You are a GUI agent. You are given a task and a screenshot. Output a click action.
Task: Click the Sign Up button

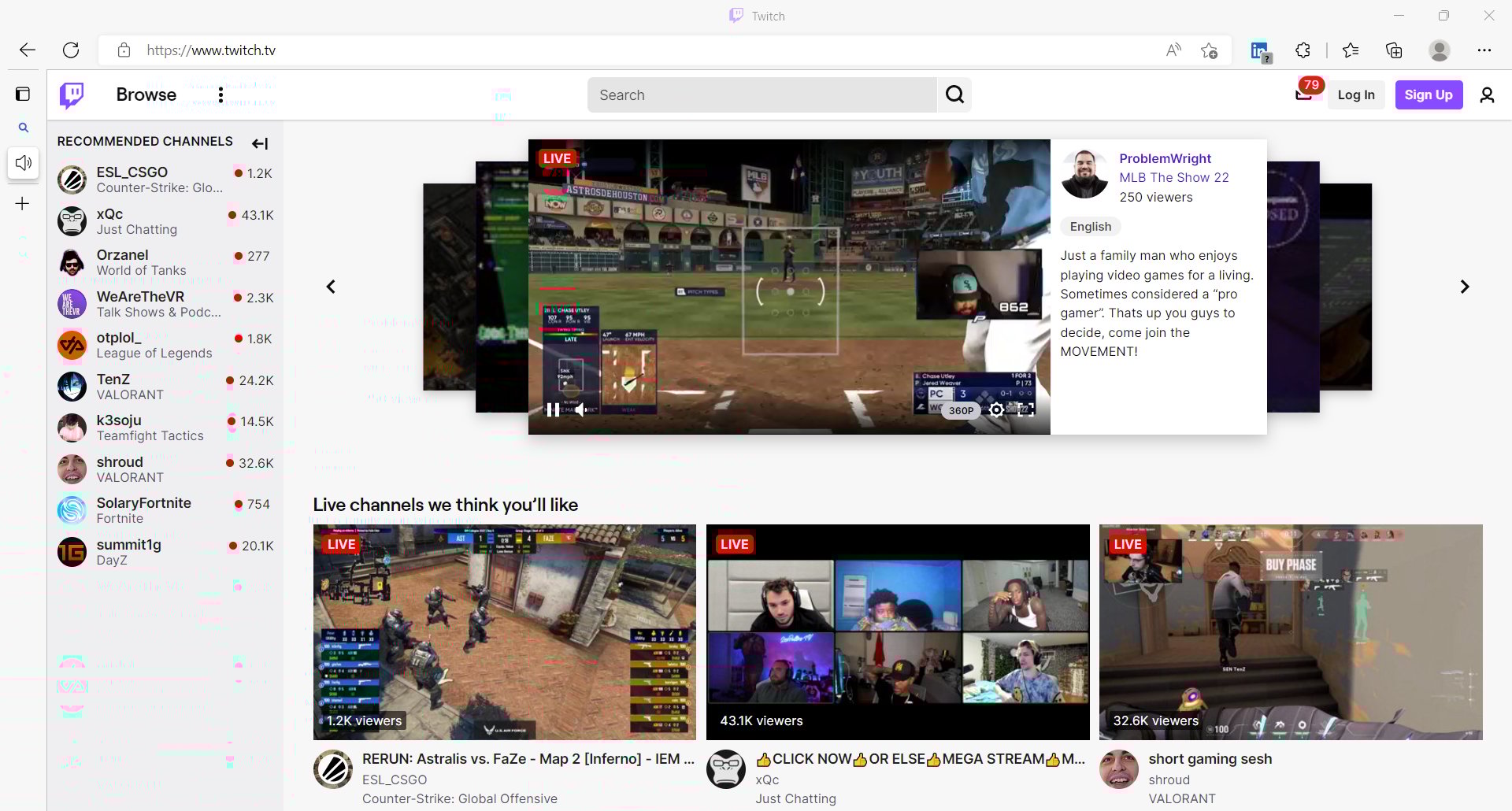(1429, 94)
